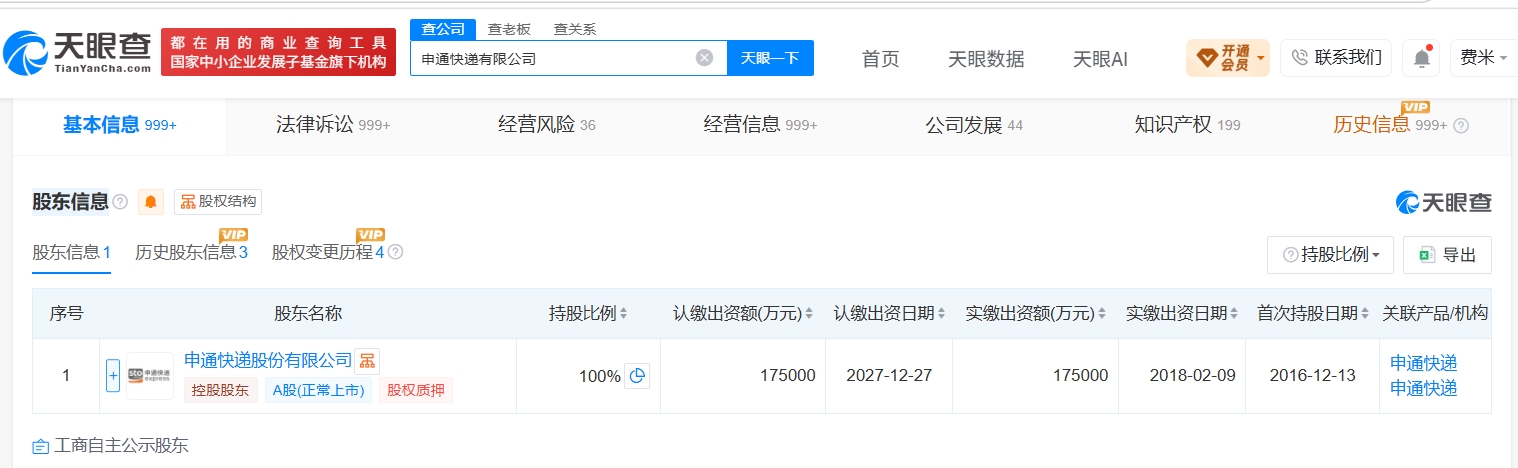This screenshot has width=1518, height=468.
Task: Open 天眼数据 navigation item
Action: [986, 58]
